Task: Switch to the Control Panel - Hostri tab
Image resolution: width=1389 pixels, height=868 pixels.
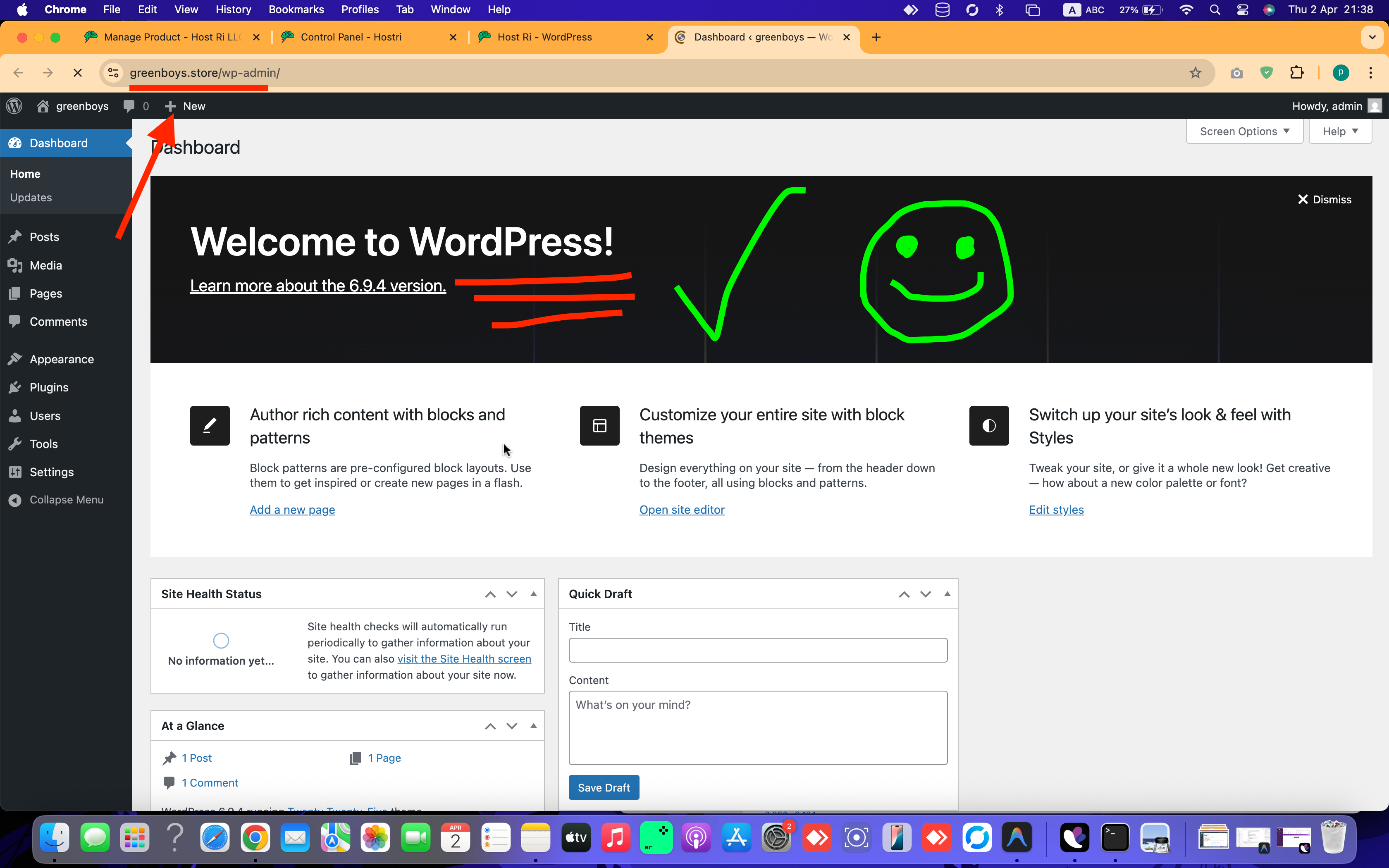Action: (x=351, y=37)
